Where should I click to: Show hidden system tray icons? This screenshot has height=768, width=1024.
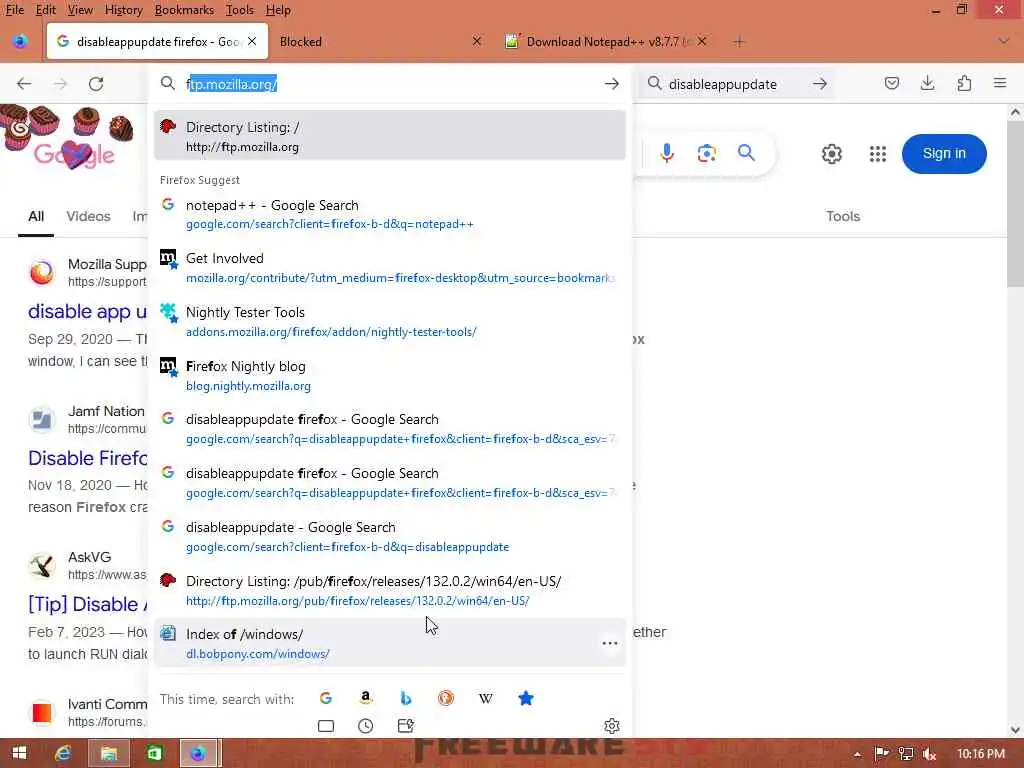click(857, 754)
